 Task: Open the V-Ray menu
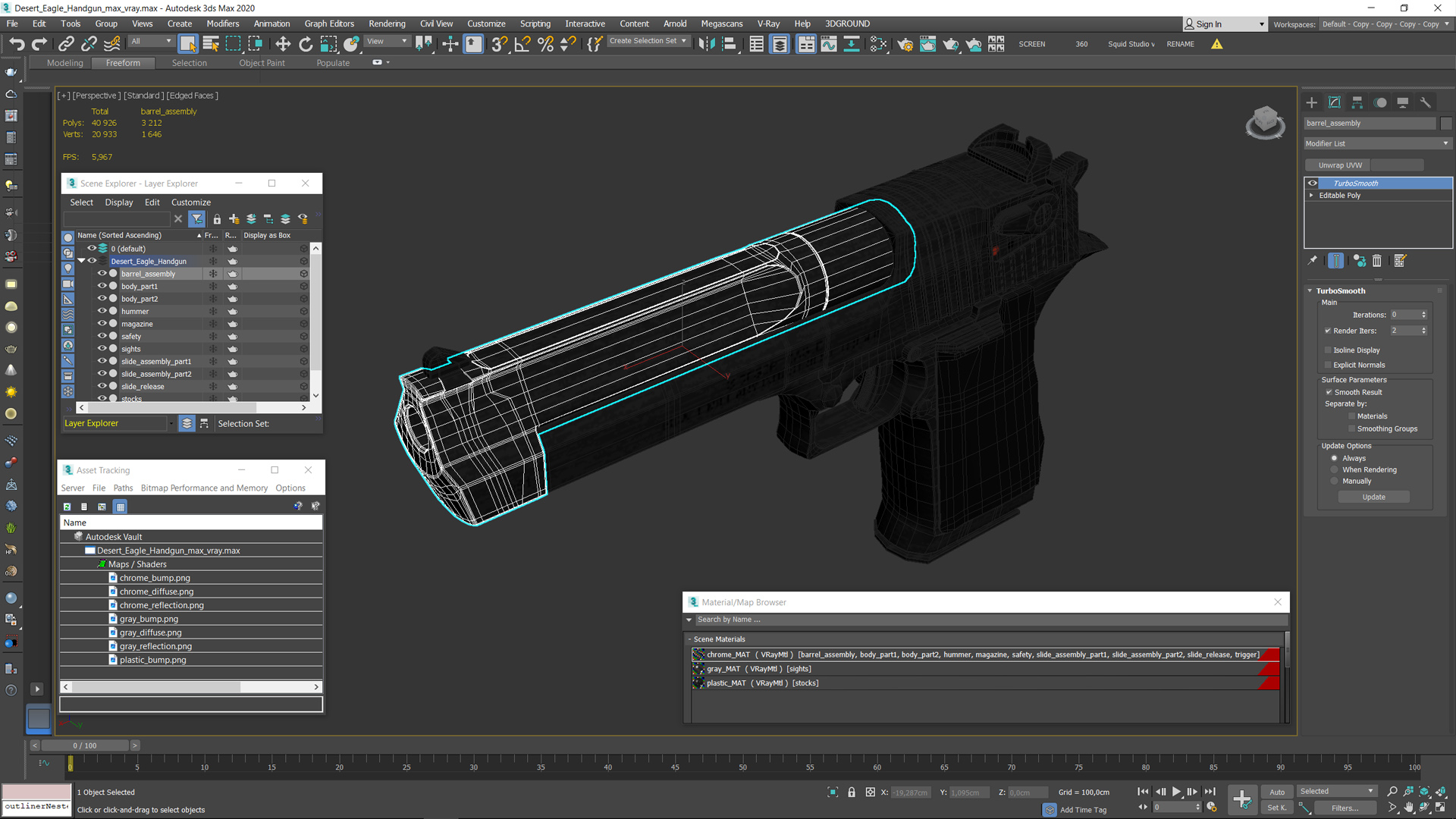tap(768, 24)
